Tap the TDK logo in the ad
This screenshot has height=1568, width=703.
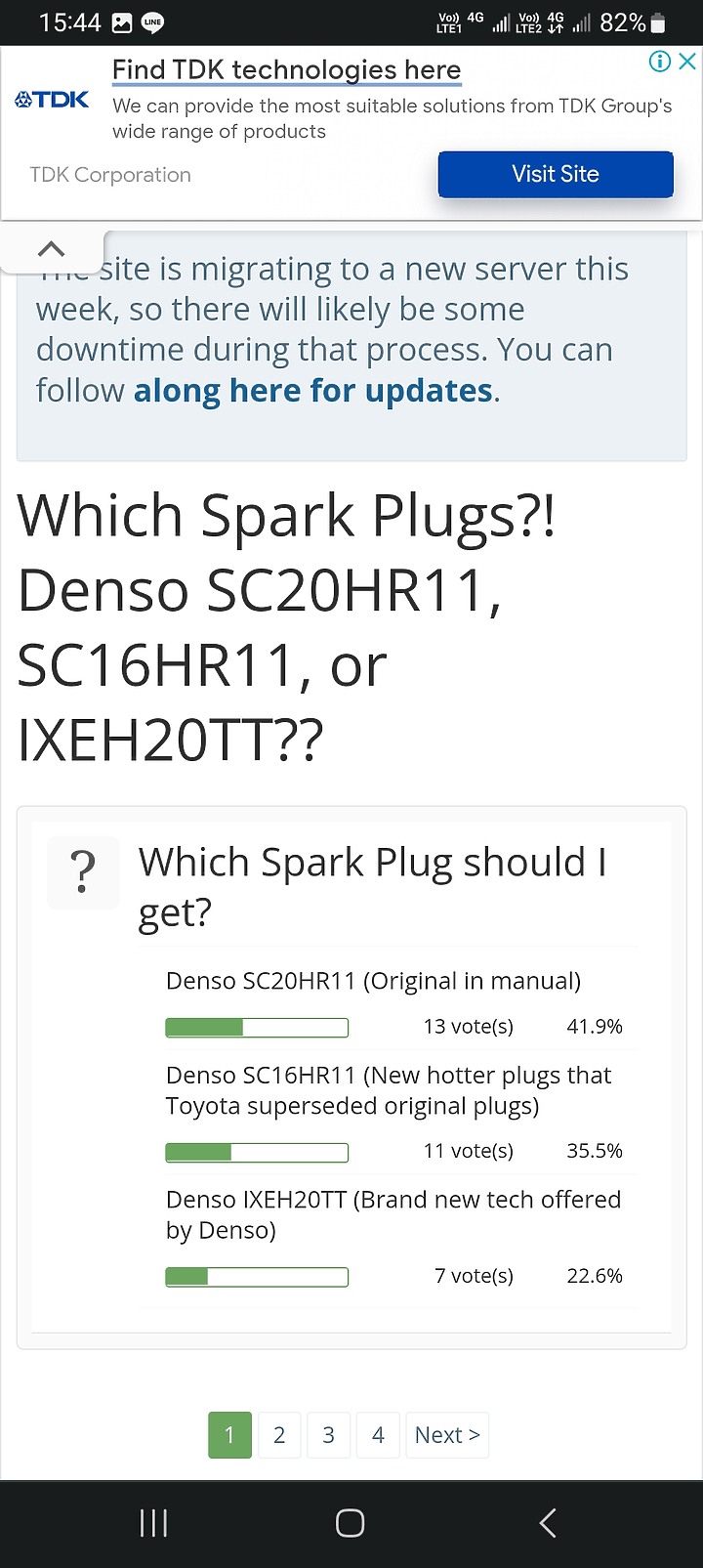point(52,100)
